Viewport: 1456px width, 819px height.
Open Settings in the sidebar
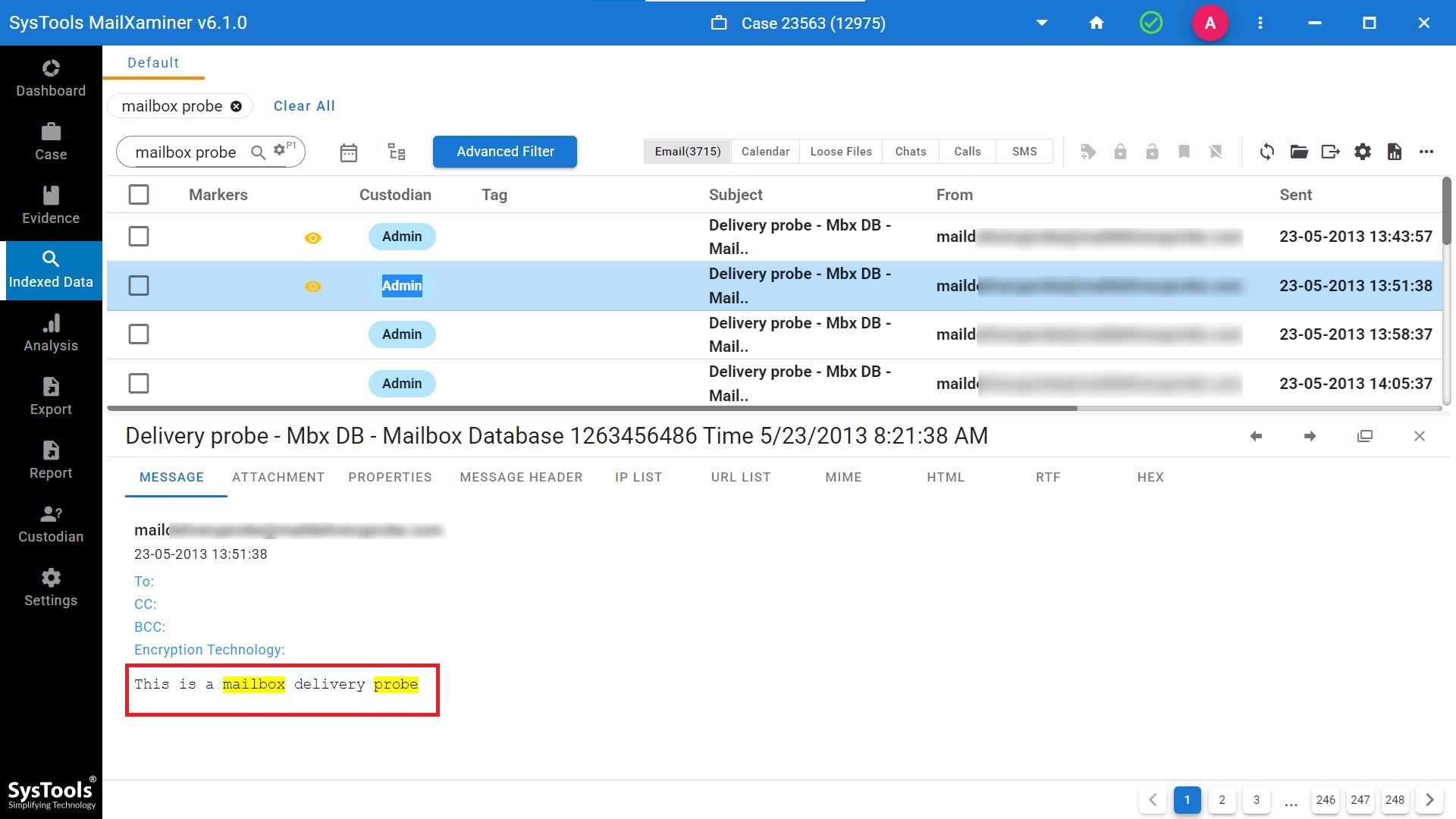click(x=51, y=588)
